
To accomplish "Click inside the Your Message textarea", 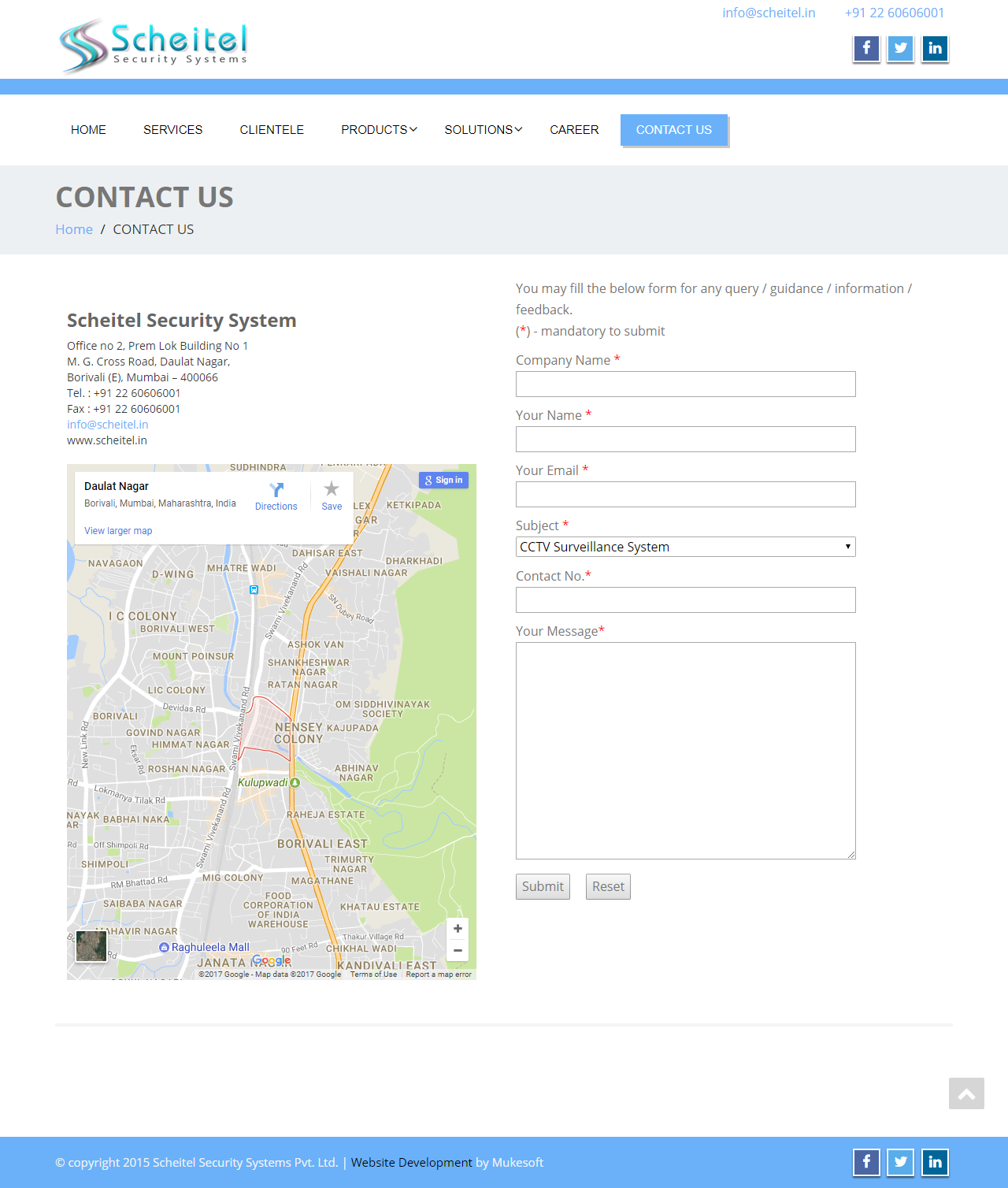I will tap(686, 751).
